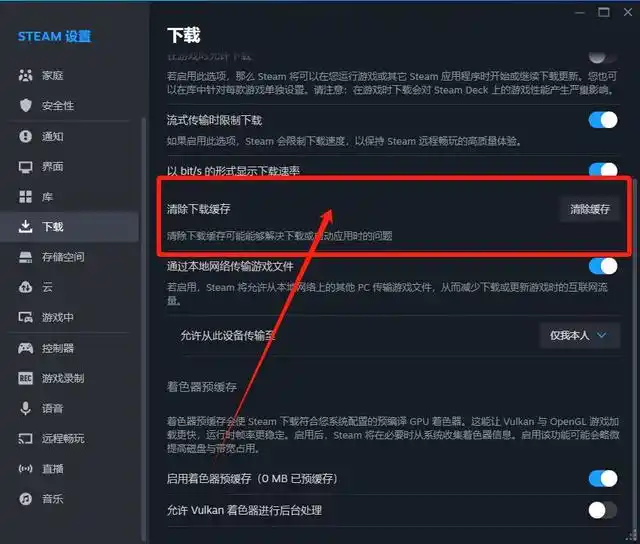Click the 远程畅玩 cast icon

coord(25,439)
